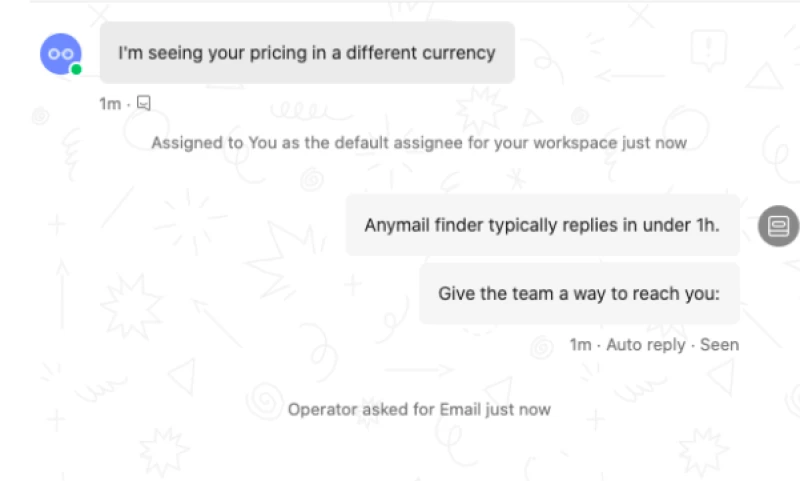Click the 1m timestamp under the customer message
This screenshot has height=481, width=800.
[109, 104]
